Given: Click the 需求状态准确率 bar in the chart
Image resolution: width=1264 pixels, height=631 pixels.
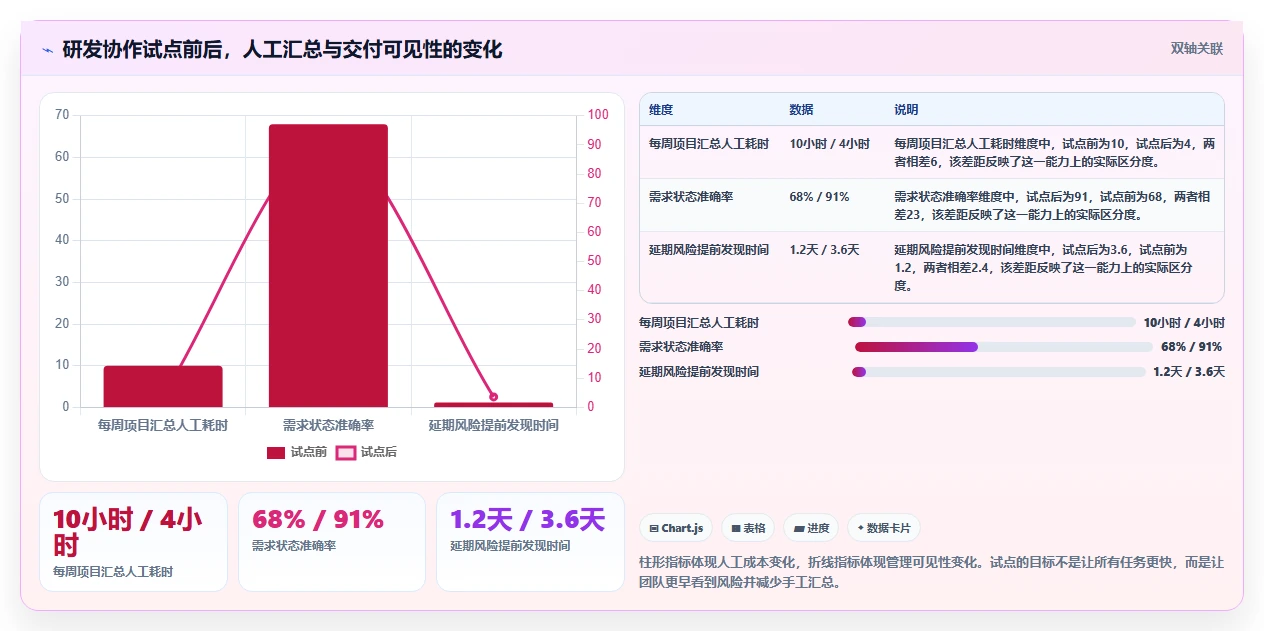Looking at the screenshot, I should (x=328, y=266).
